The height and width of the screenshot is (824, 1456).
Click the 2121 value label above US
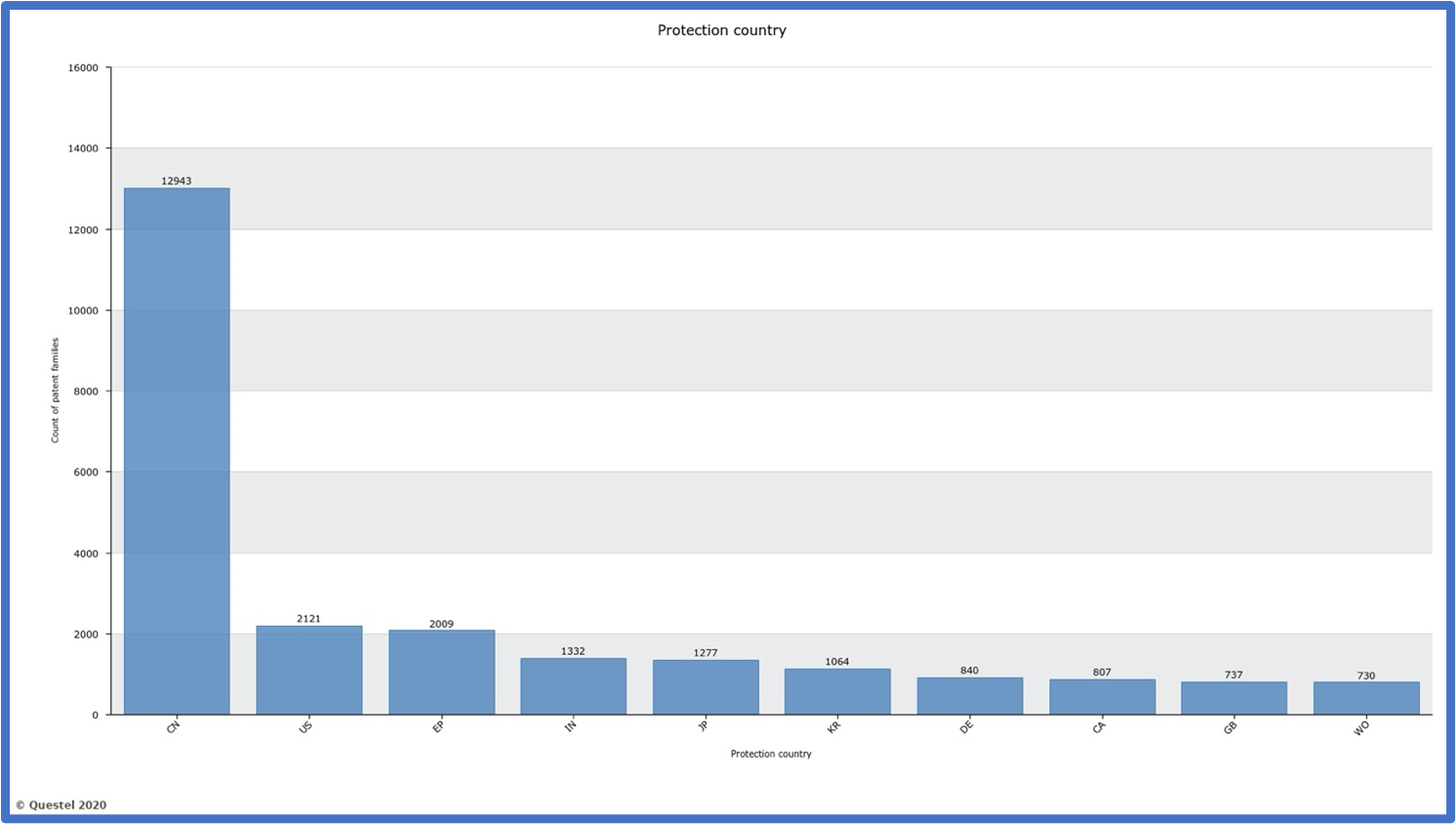pyautogui.click(x=308, y=619)
